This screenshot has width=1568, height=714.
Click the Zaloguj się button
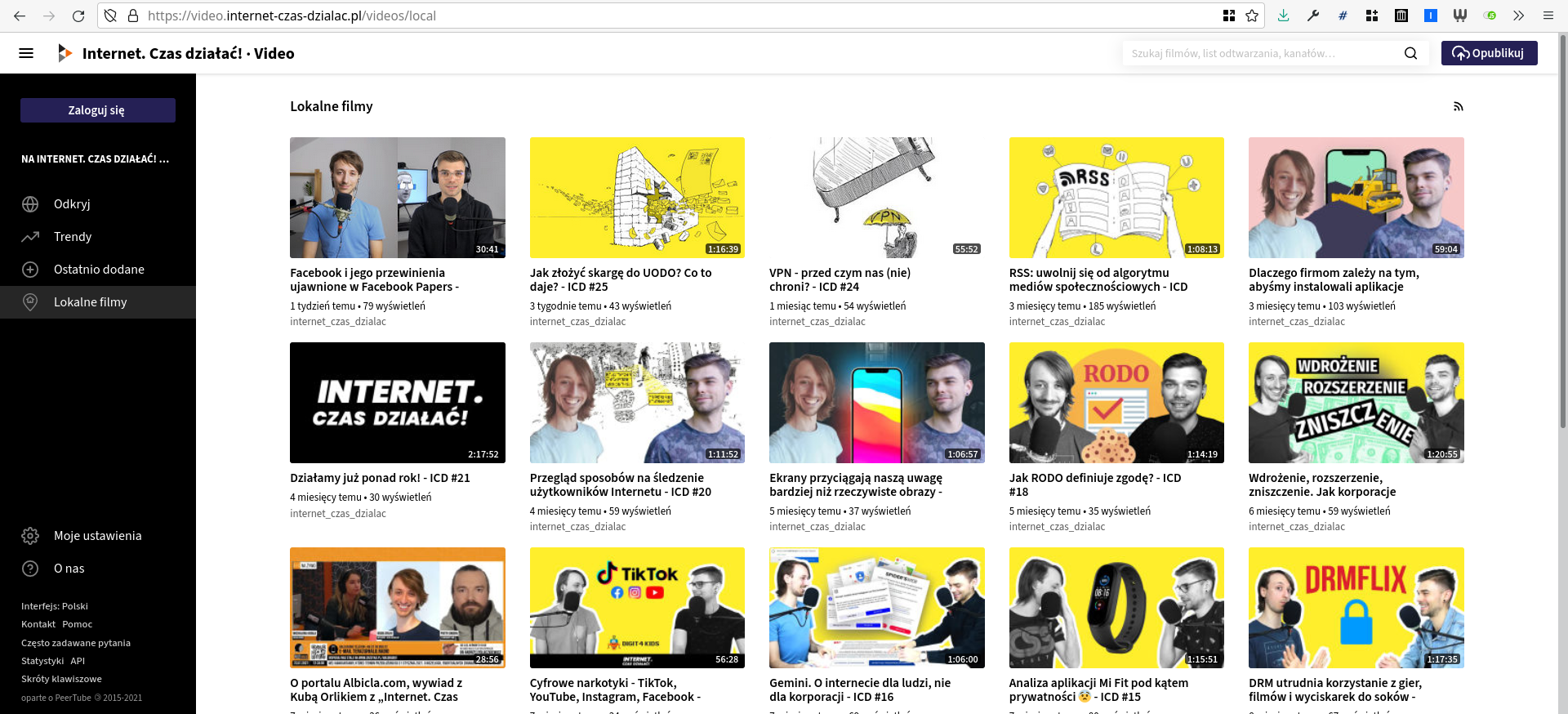(x=98, y=110)
